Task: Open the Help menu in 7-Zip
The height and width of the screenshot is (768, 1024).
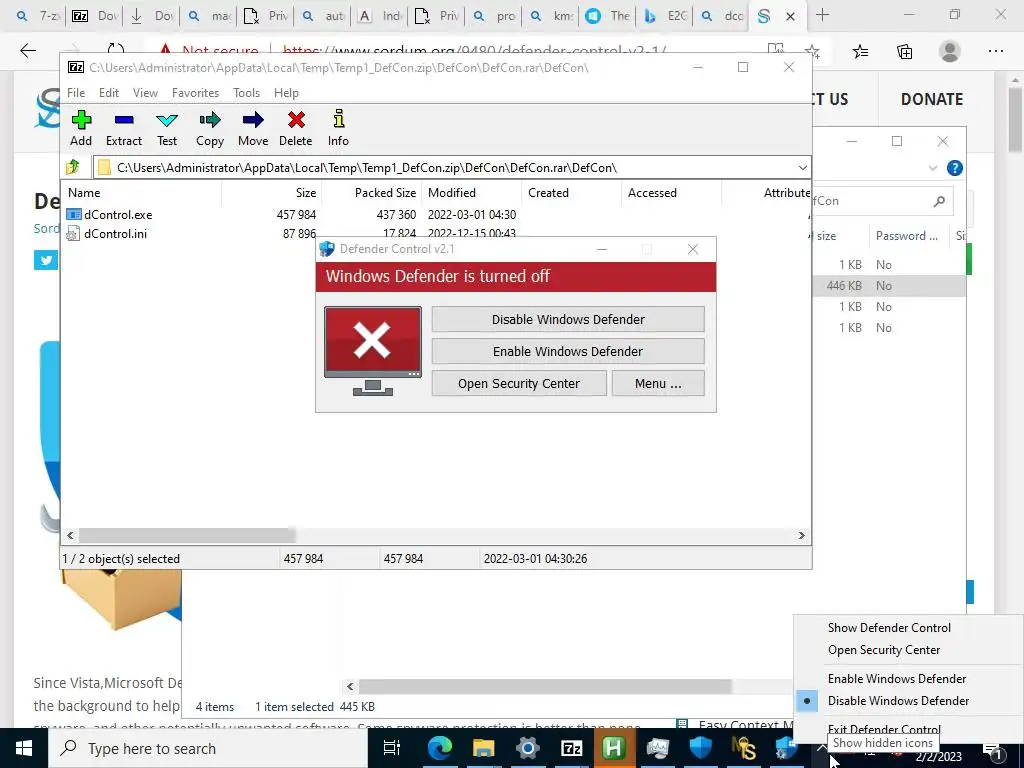Action: 286,93
